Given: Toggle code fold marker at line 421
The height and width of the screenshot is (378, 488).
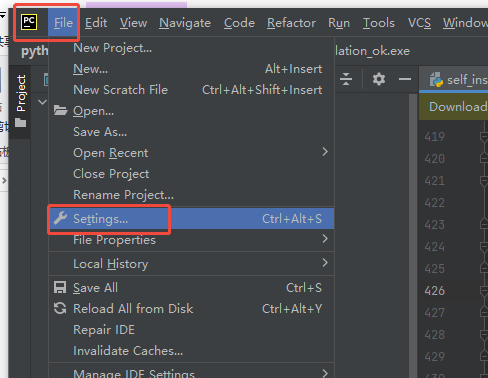Looking at the screenshot, I should click(484, 181).
